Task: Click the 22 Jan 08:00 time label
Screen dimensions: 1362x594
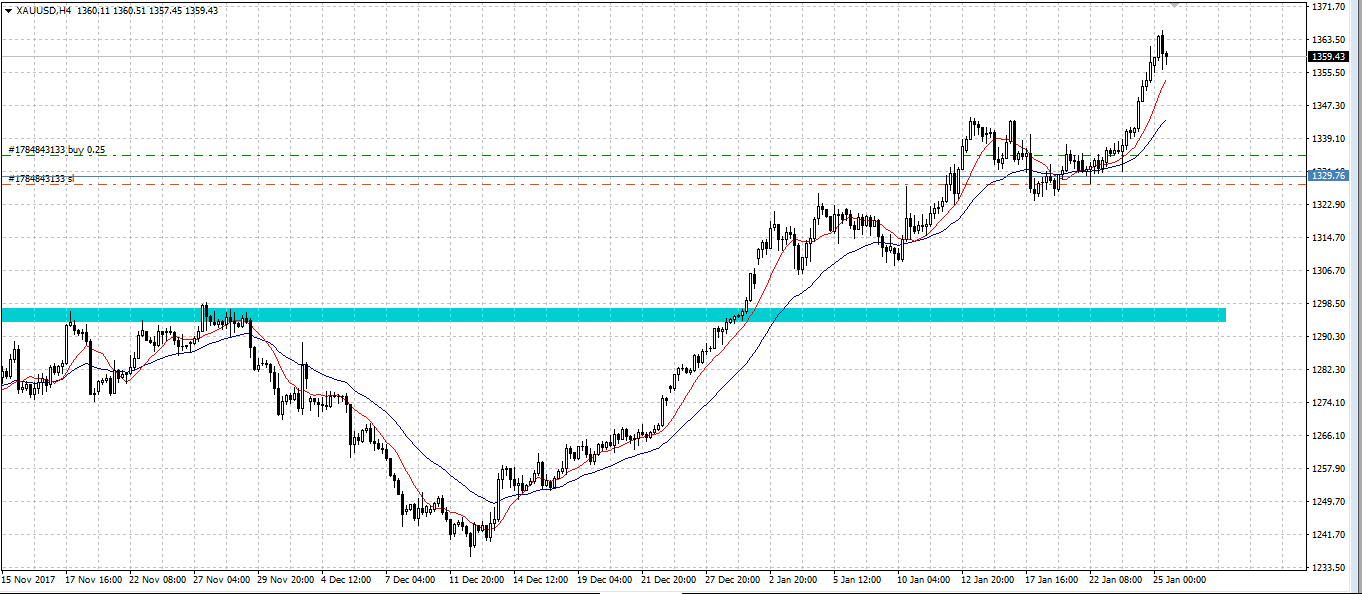Action: point(1117,580)
